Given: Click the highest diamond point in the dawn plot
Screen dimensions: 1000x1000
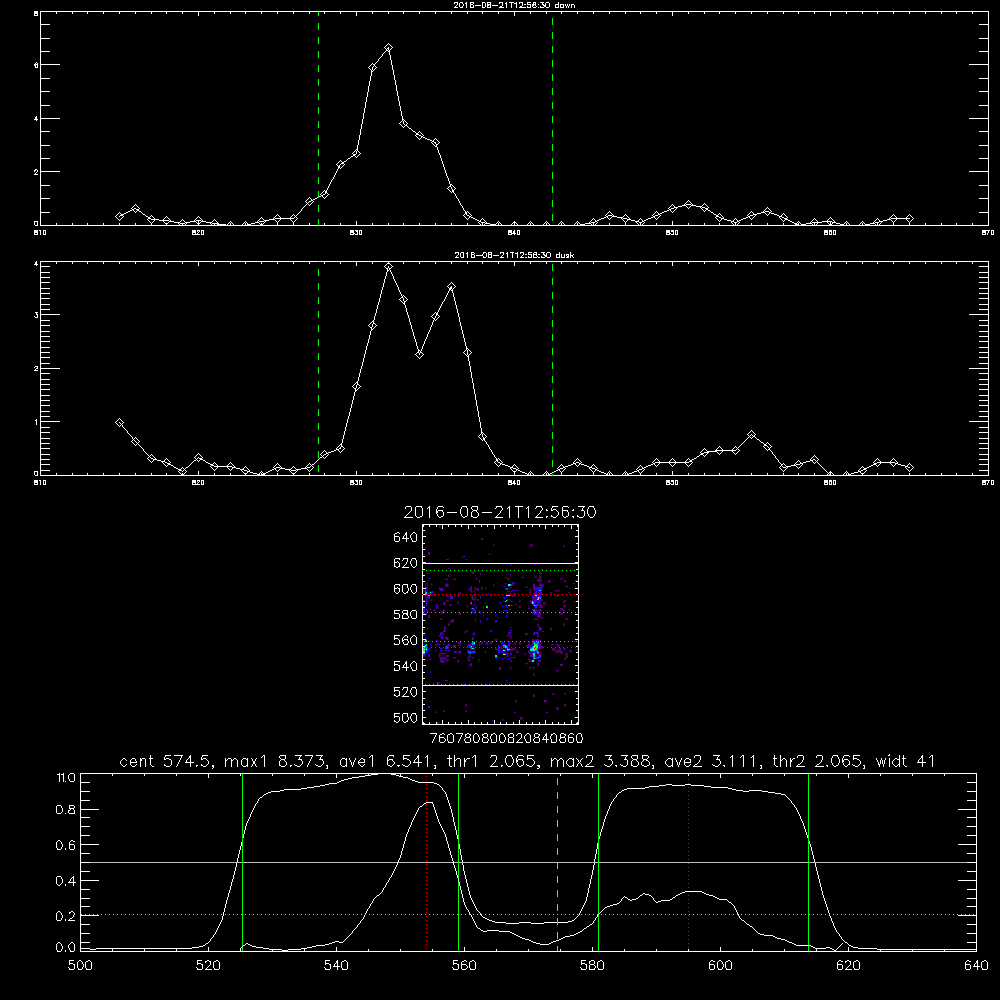Looking at the screenshot, I should pyautogui.click(x=388, y=48).
